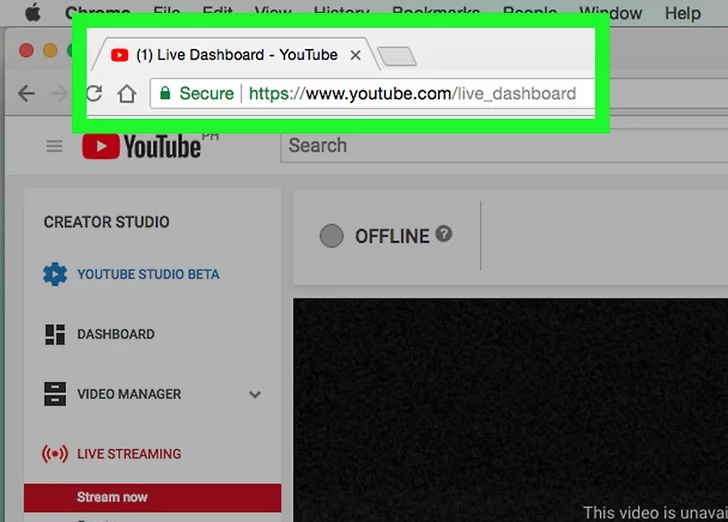Open a new tab with the blank tab button

(x=397, y=56)
